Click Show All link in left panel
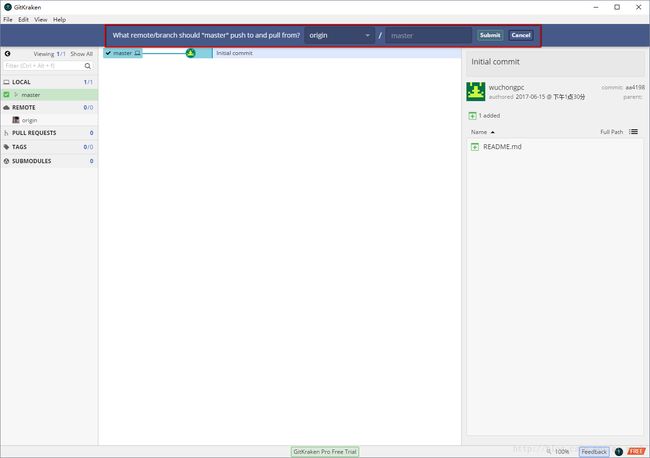 tap(81, 54)
